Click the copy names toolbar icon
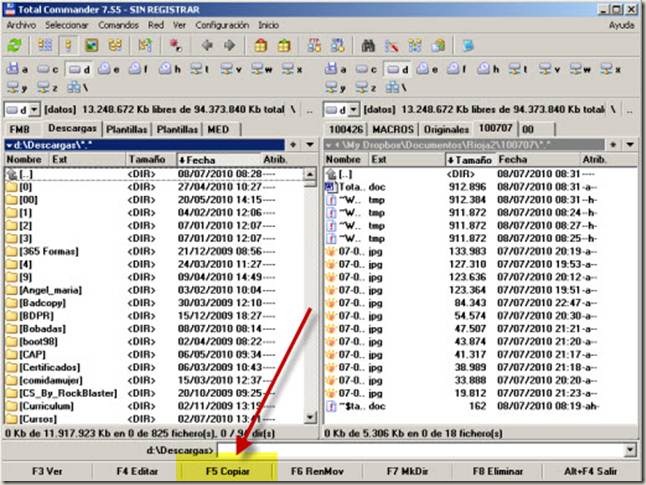646x485 pixels. (x=438, y=45)
